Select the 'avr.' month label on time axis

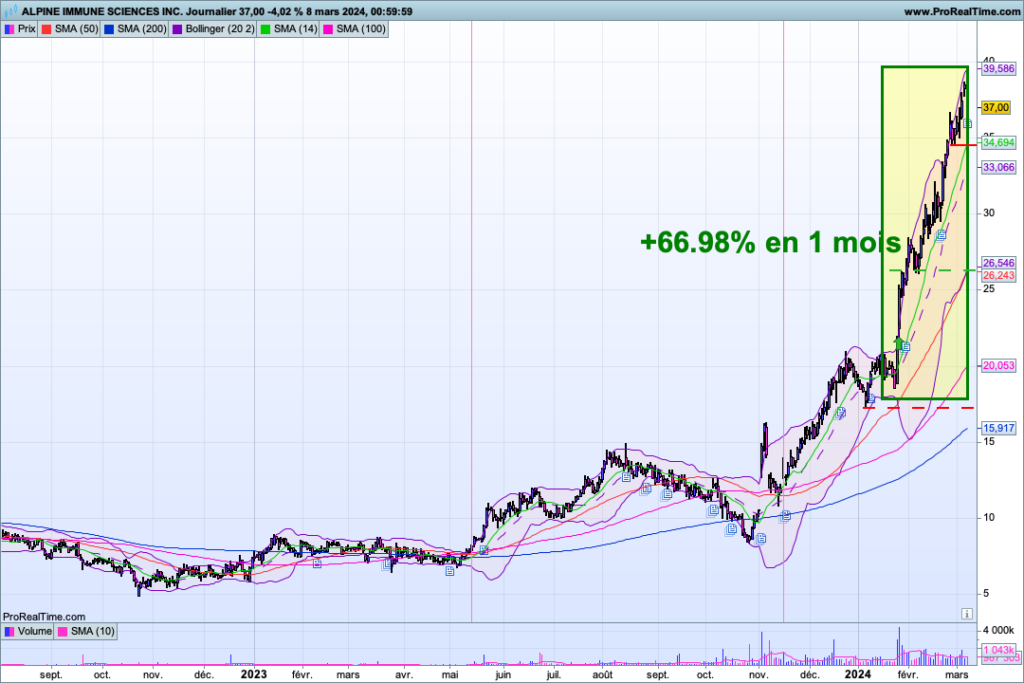pos(404,675)
